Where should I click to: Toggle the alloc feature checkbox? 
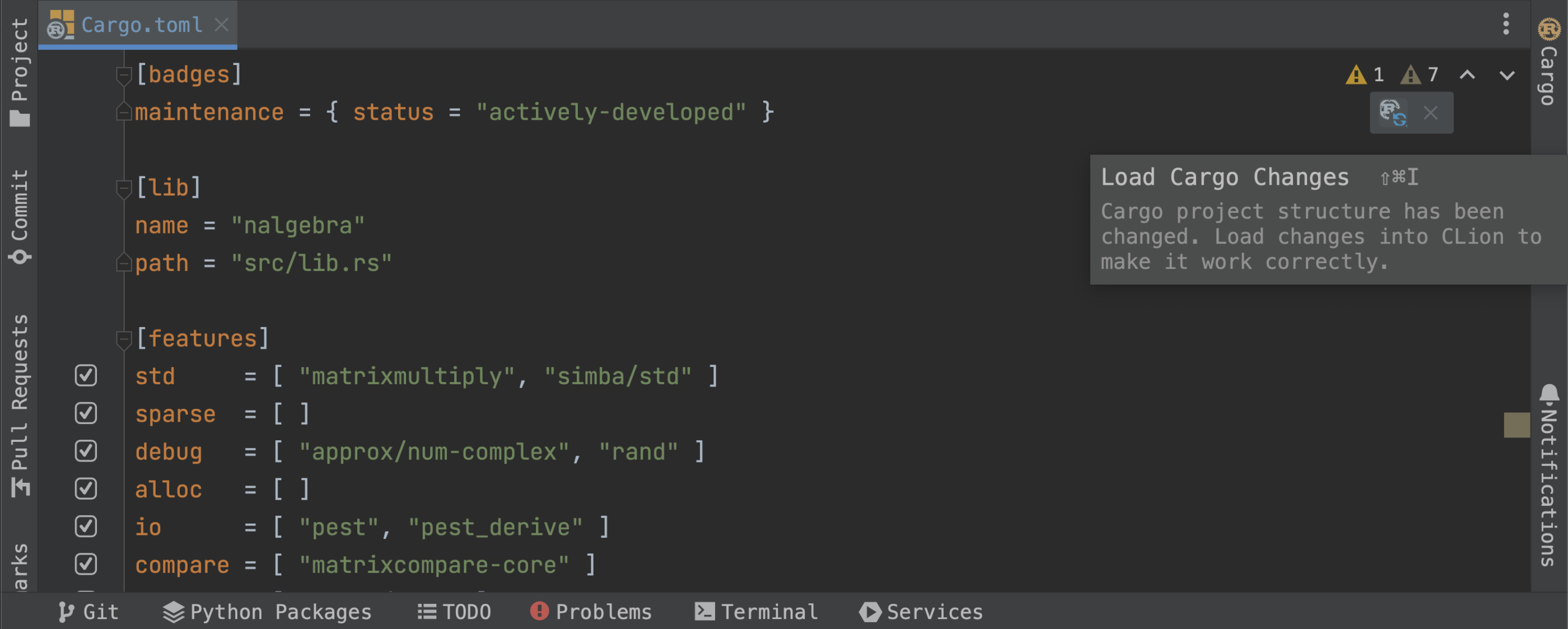(86, 489)
